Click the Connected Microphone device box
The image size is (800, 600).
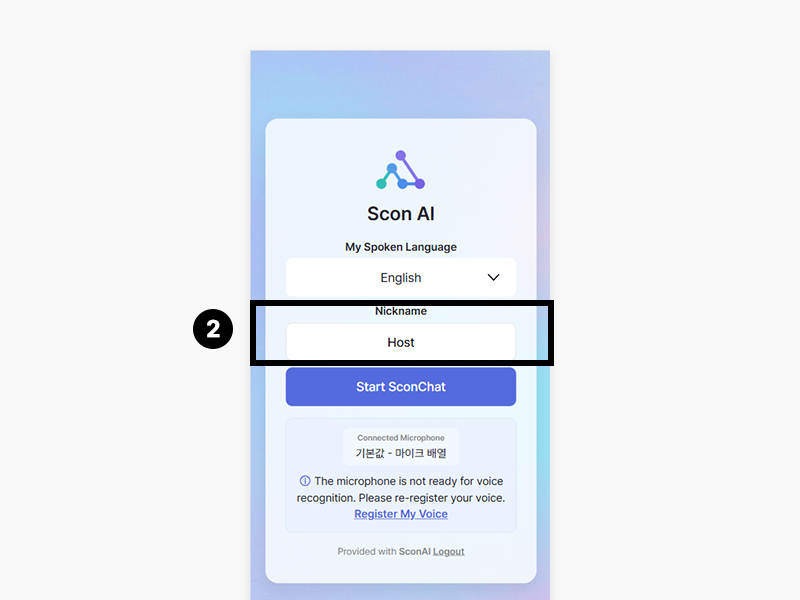pos(401,446)
